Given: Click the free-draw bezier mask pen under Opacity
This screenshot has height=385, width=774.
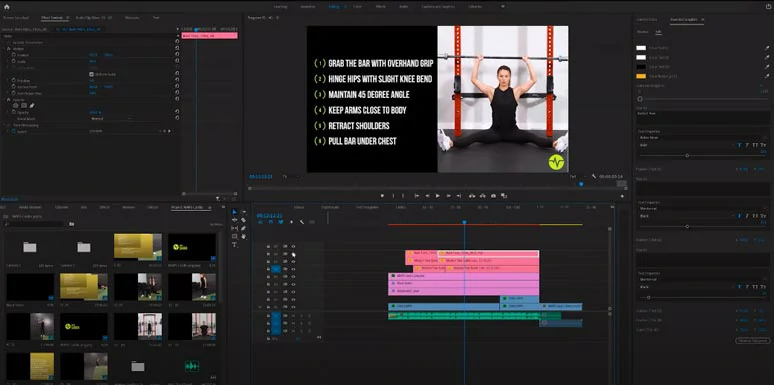Looking at the screenshot, I should coord(32,105).
